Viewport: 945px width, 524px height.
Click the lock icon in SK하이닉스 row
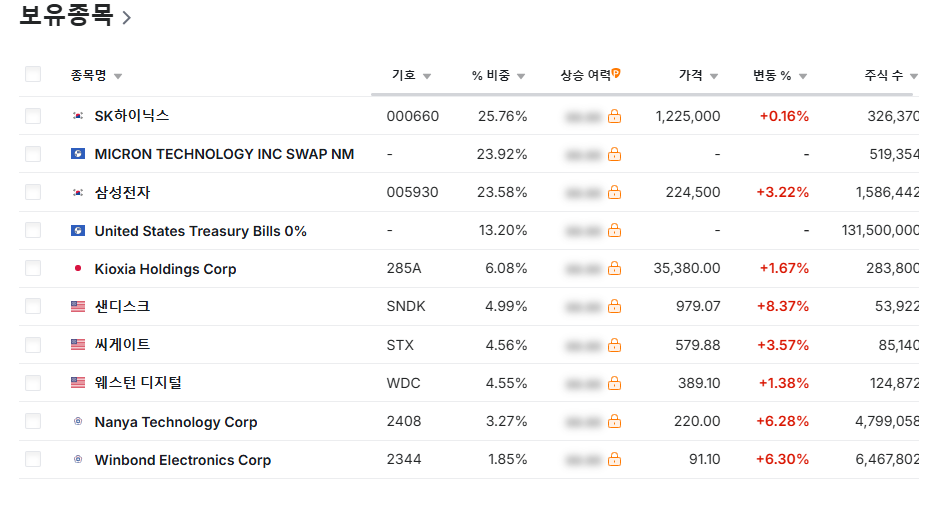pyautogui.click(x=614, y=116)
